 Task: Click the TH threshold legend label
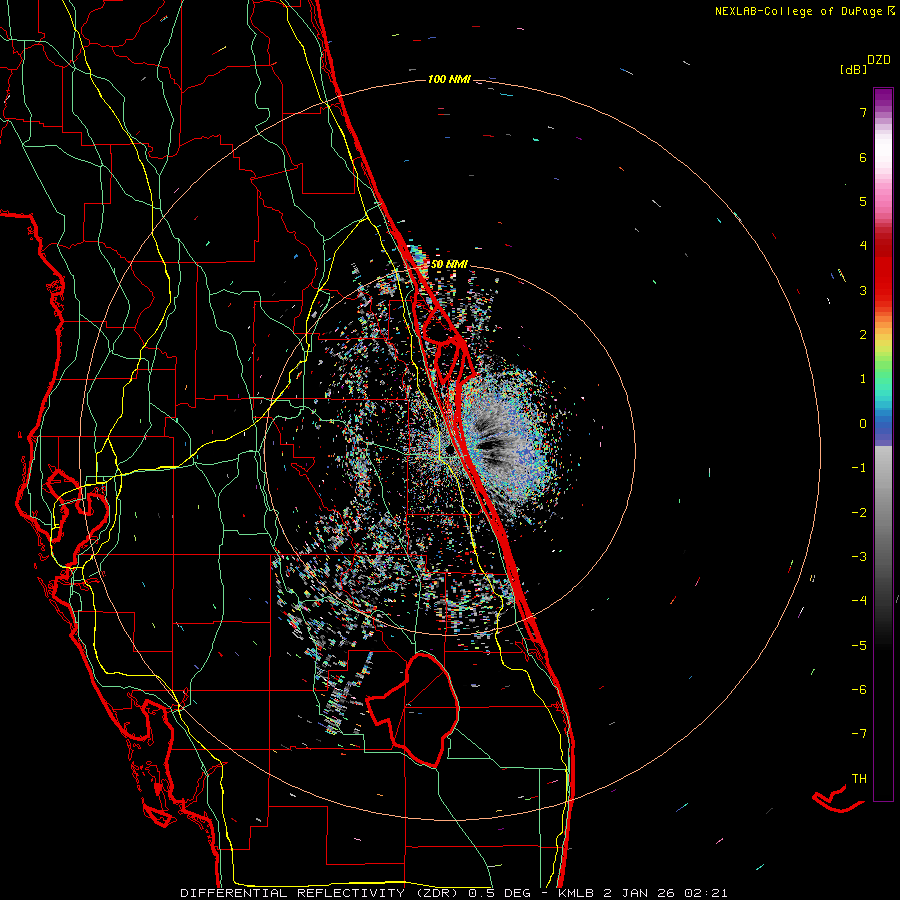859,779
